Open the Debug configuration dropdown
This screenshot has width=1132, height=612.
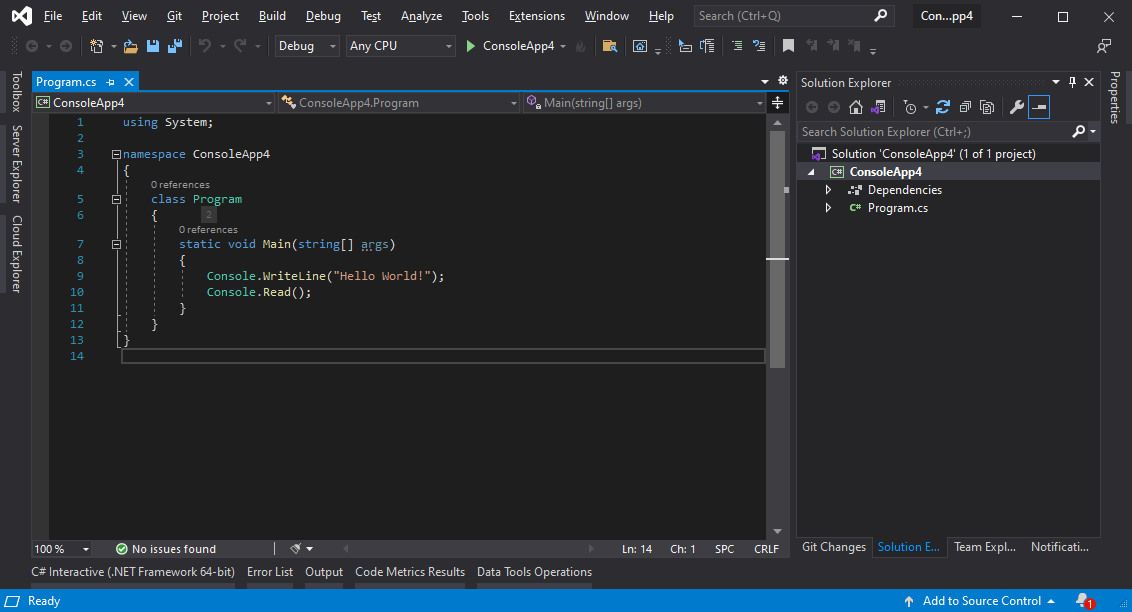[307, 46]
